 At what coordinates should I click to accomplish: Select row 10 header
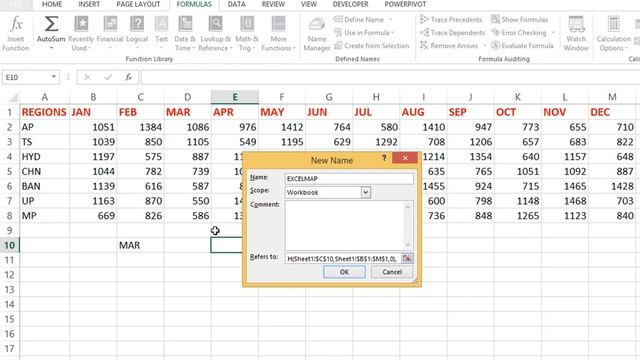[x=10, y=245]
